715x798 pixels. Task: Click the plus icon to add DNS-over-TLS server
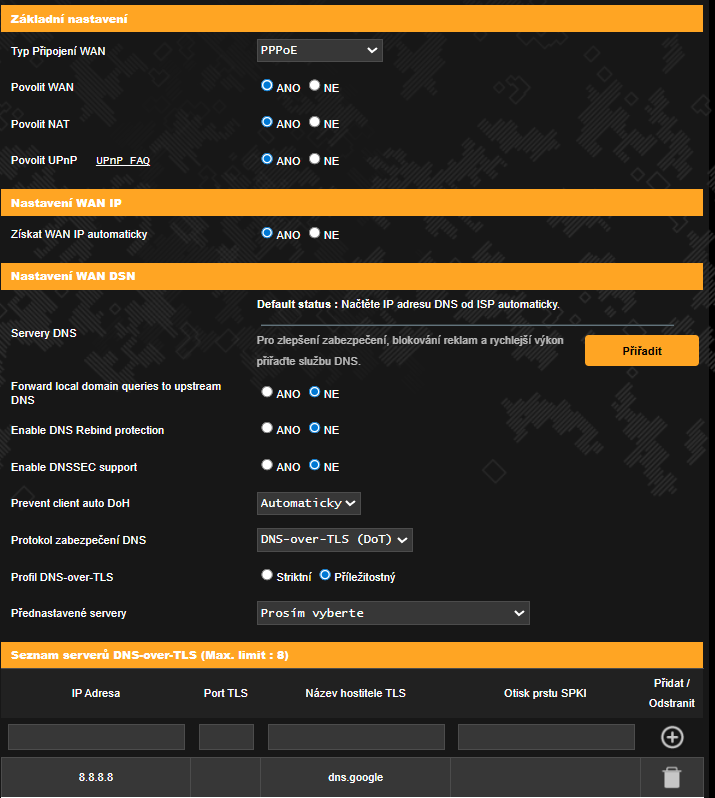click(672, 737)
